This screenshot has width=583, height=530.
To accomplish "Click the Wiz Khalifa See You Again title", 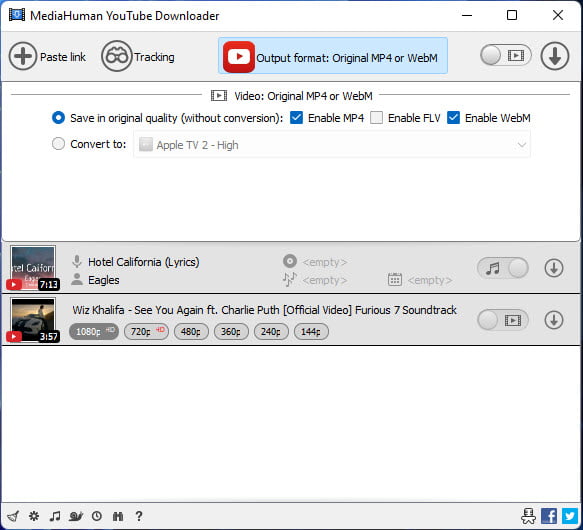I will [264, 310].
